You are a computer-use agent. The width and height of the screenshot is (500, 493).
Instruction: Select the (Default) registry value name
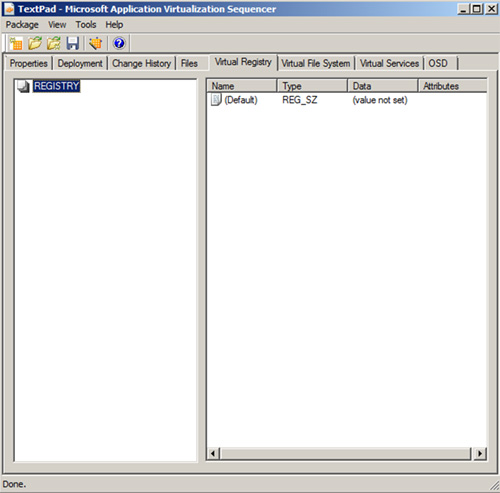tap(241, 100)
